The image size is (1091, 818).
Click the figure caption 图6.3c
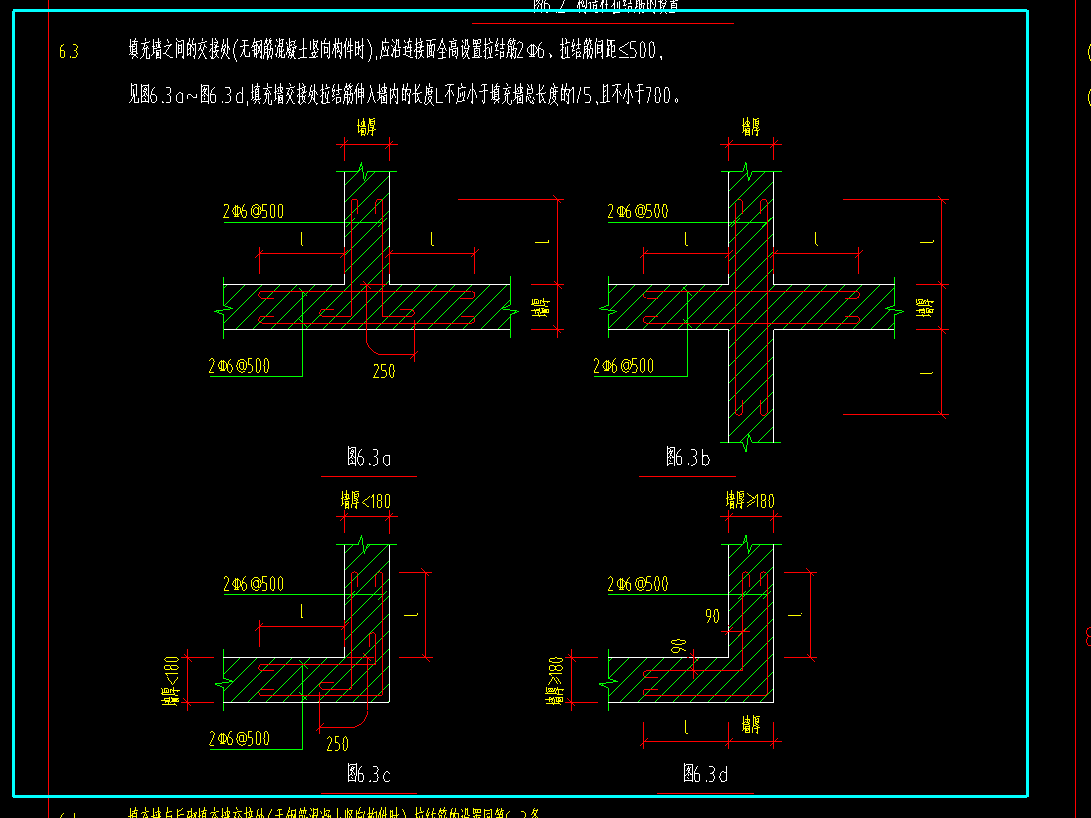(369, 773)
